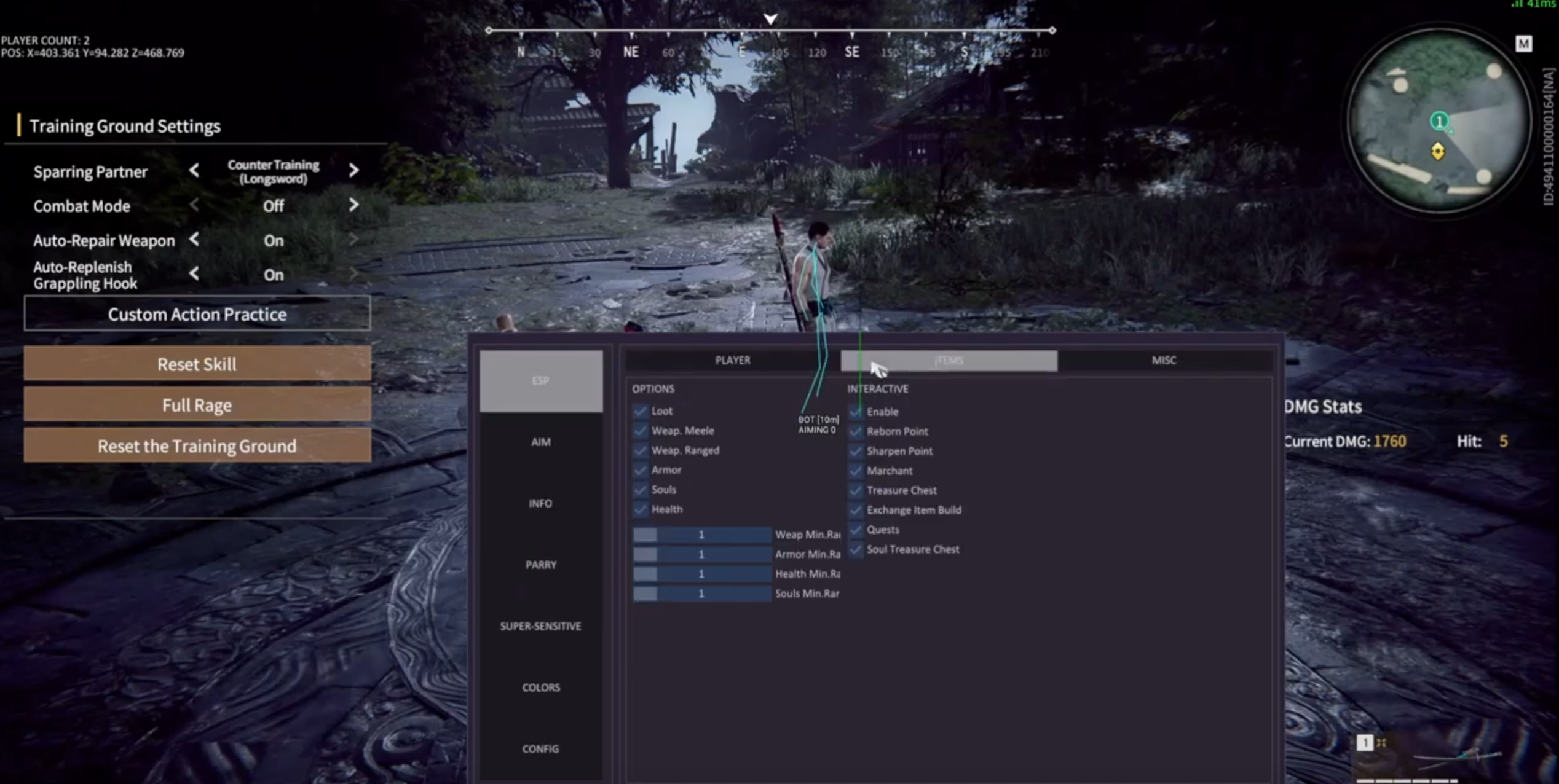The width and height of the screenshot is (1559, 784).
Task: Advance Combat Mode with right chevron
Action: (353, 205)
